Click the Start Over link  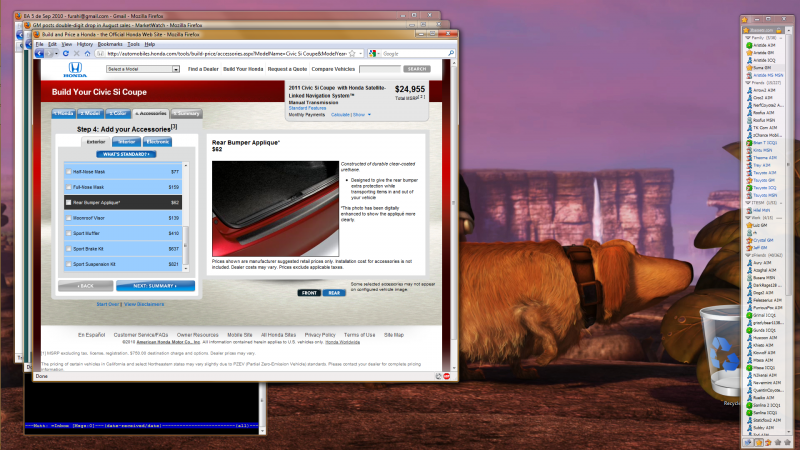pyautogui.click(x=107, y=303)
